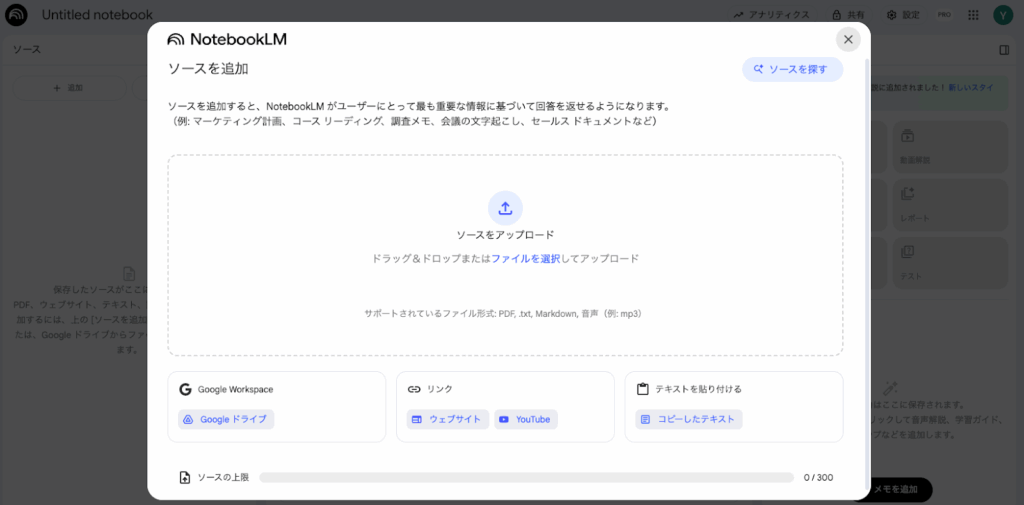Click the ソースを探す button
The height and width of the screenshot is (505, 1024).
[792, 69]
